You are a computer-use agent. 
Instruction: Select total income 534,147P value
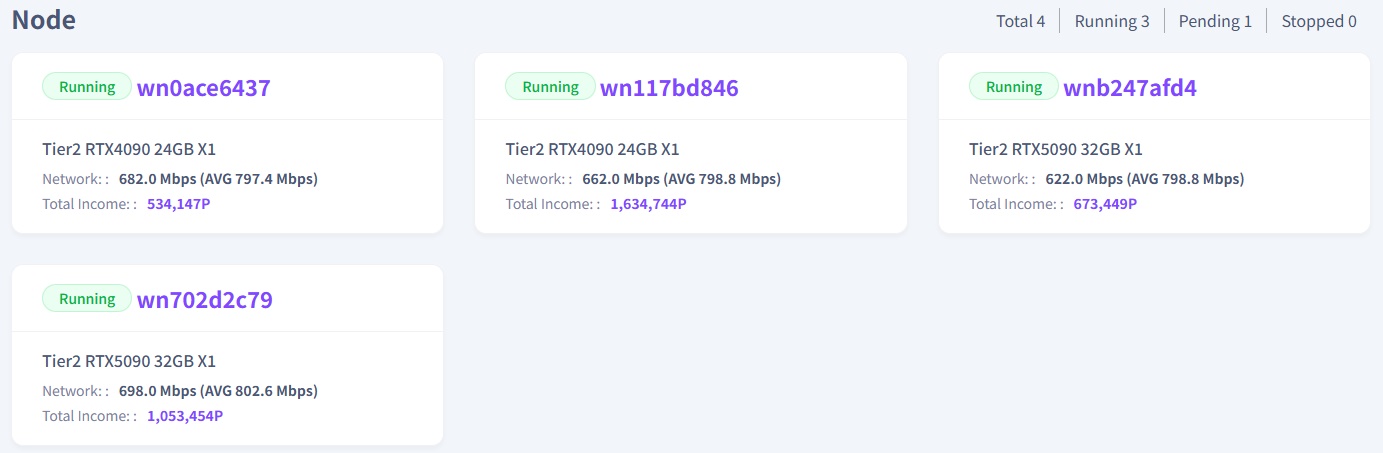(x=179, y=204)
